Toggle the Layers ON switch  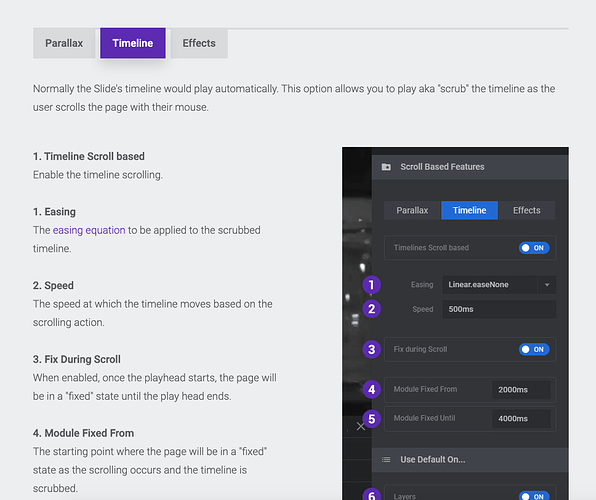click(x=534, y=496)
